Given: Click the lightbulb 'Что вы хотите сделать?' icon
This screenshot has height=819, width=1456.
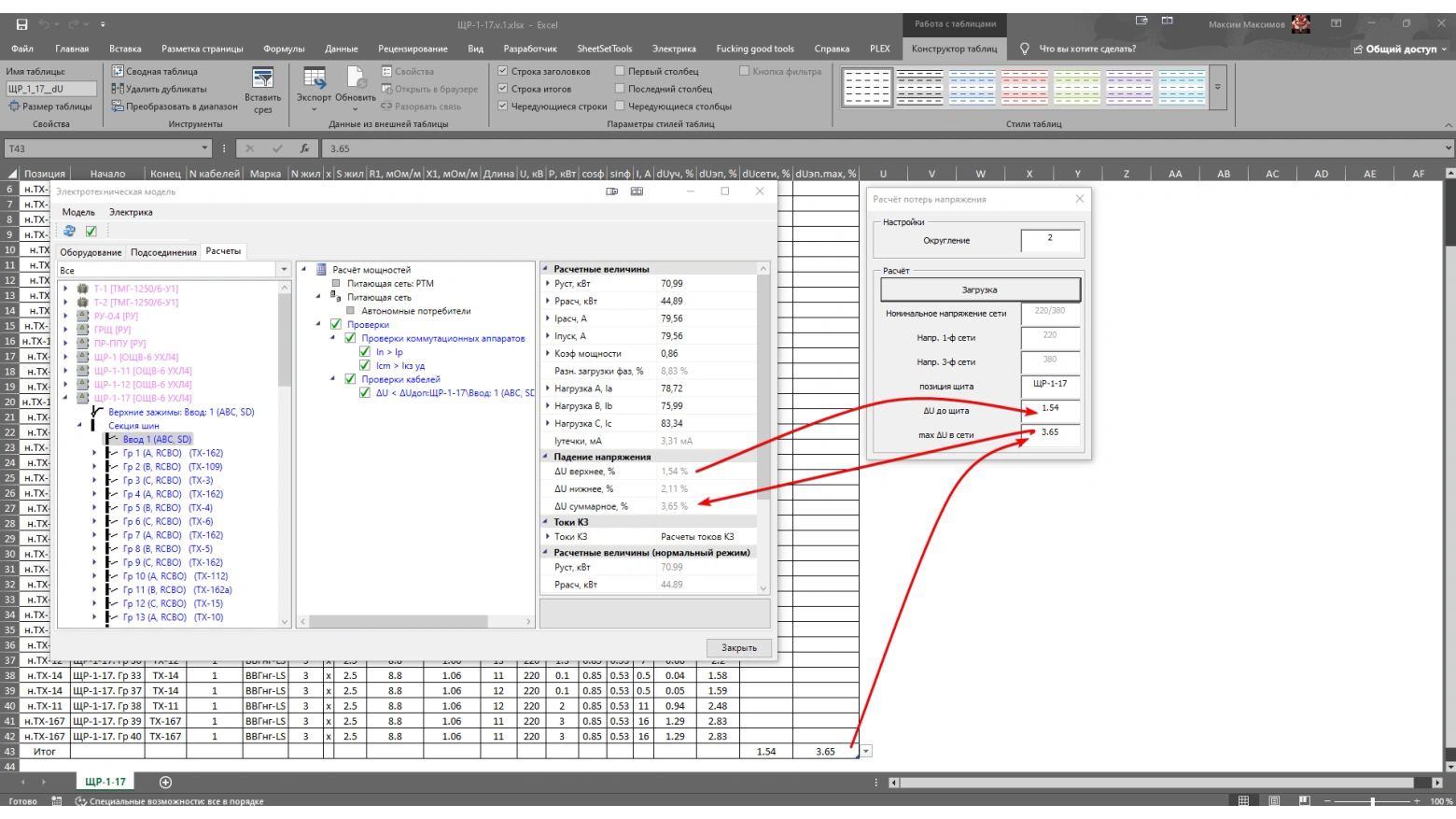Looking at the screenshot, I should pos(1025,49).
